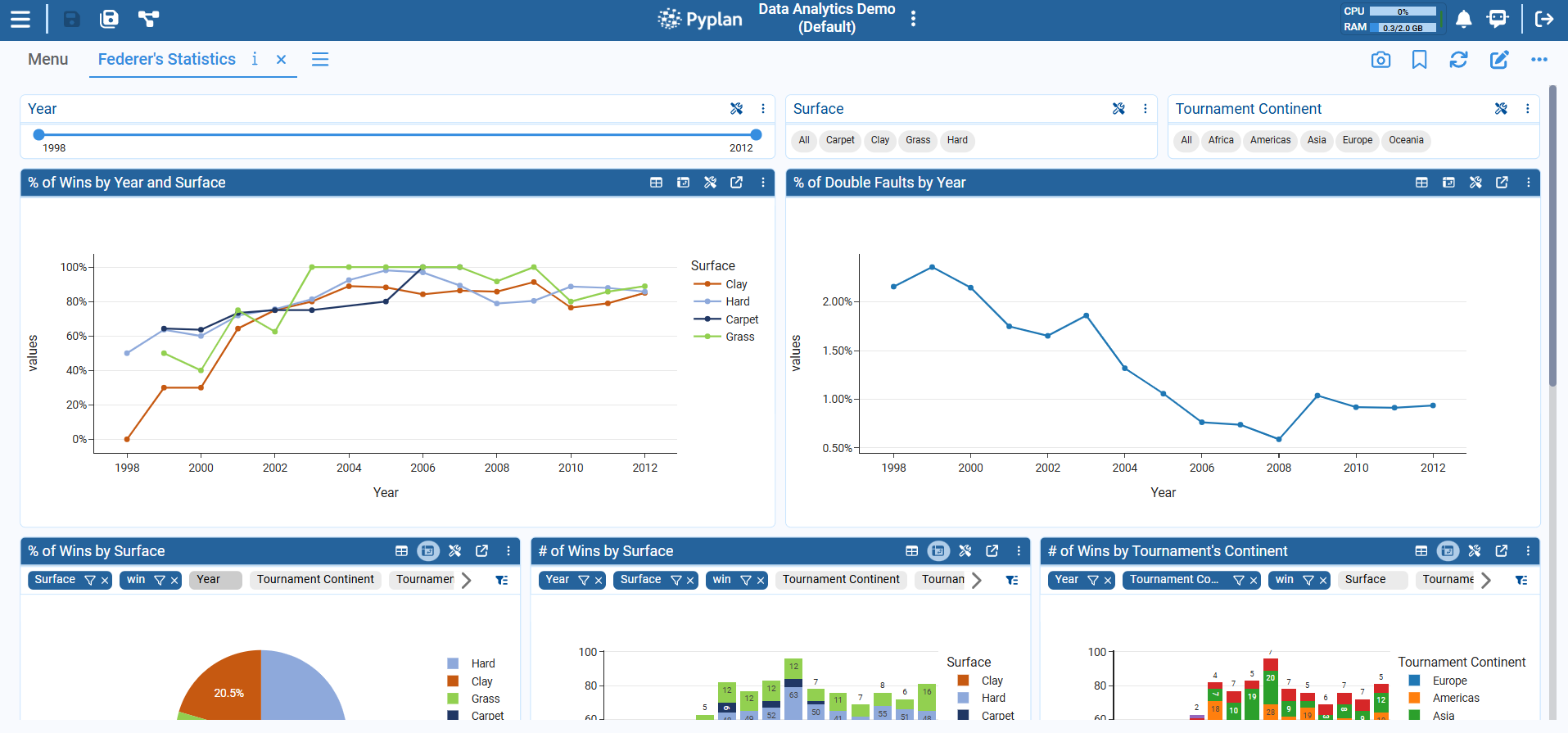
Task: Select the Europe continent filter chip
Action: (x=1357, y=140)
